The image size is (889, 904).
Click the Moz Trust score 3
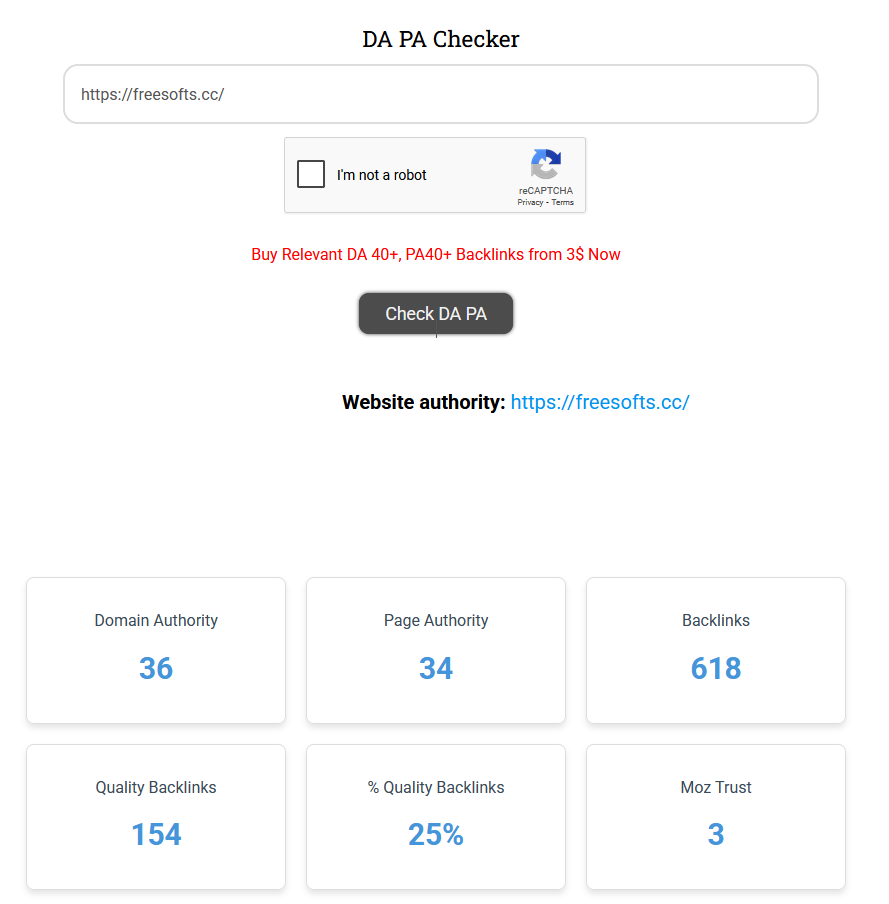pos(716,834)
